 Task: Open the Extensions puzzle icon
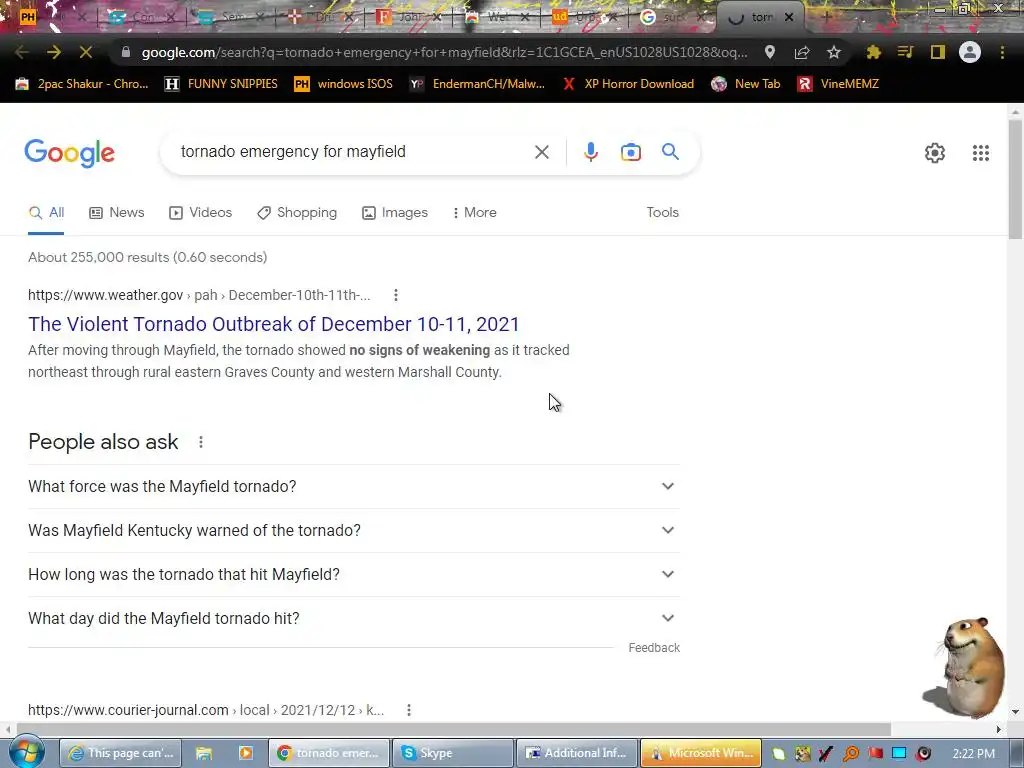[x=873, y=52]
